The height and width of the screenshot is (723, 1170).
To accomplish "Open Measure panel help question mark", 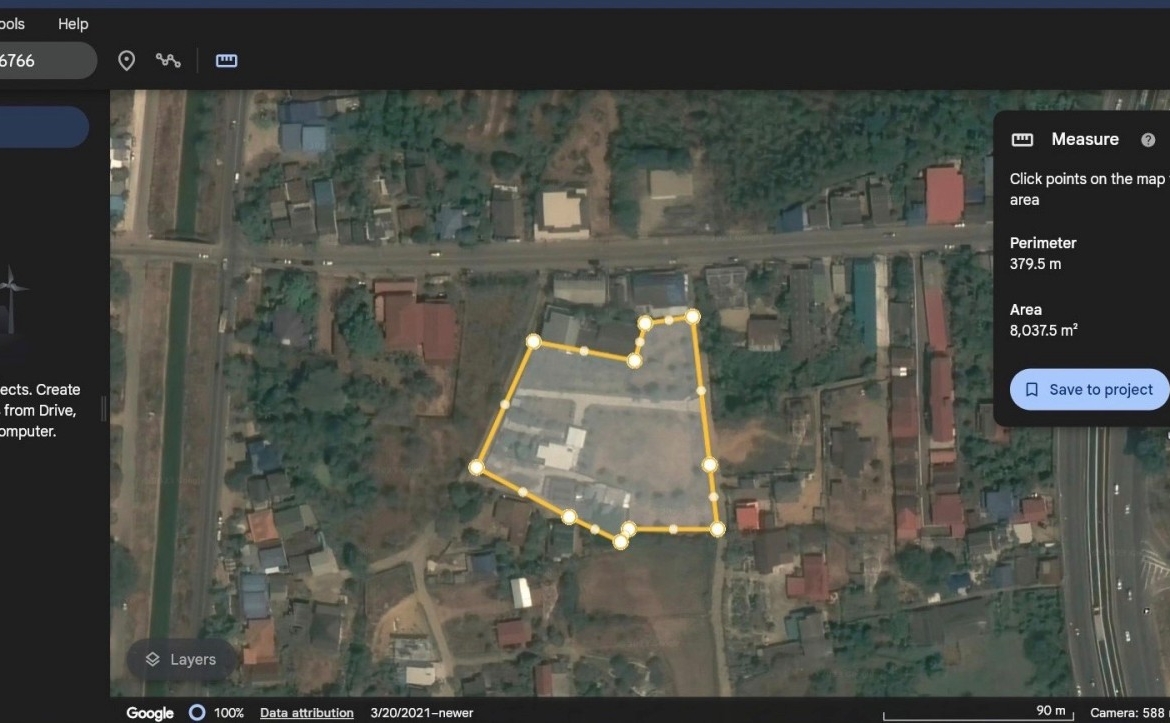I will [1148, 140].
